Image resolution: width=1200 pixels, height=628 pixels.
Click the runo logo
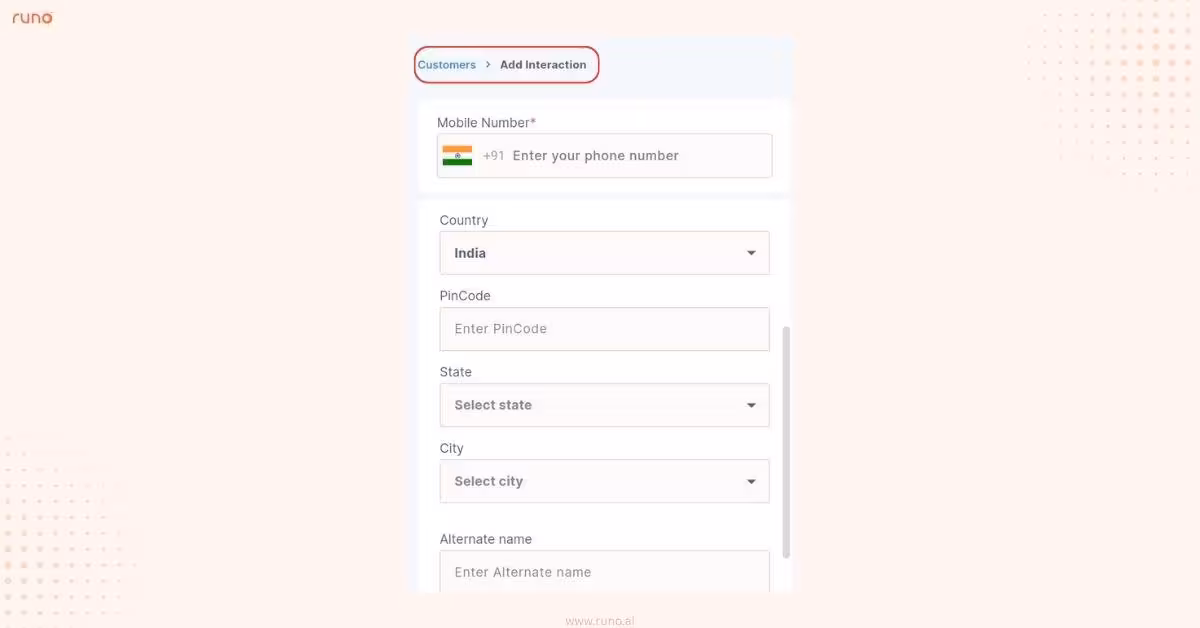coord(32,17)
